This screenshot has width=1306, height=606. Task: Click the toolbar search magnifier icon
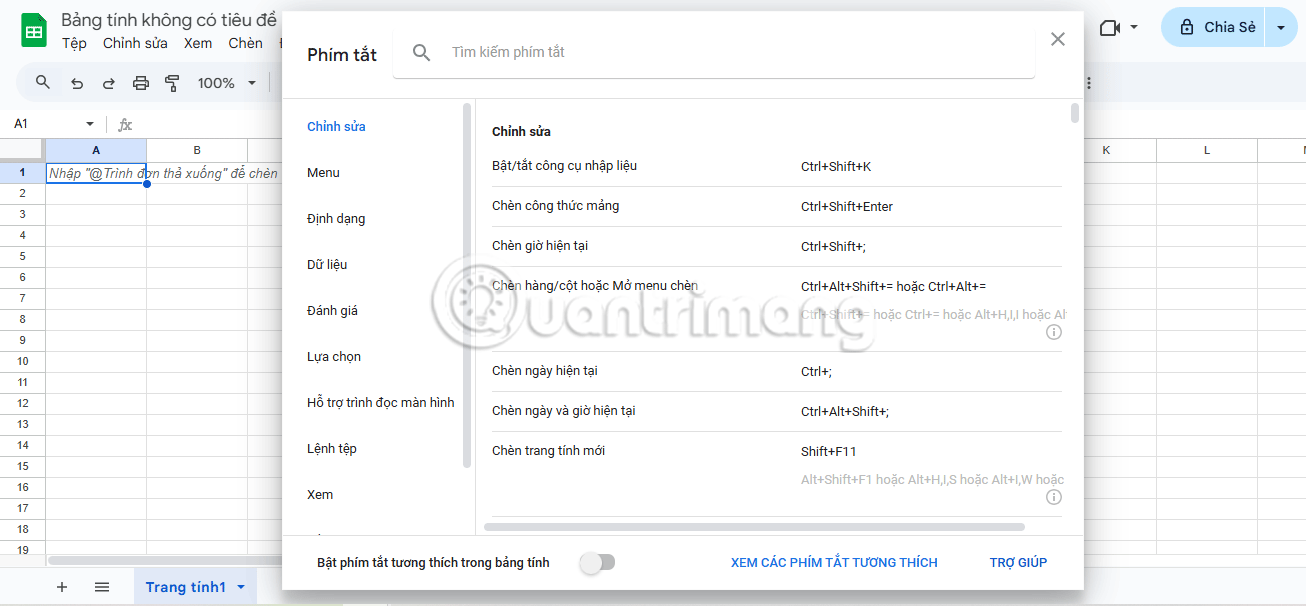click(41, 83)
